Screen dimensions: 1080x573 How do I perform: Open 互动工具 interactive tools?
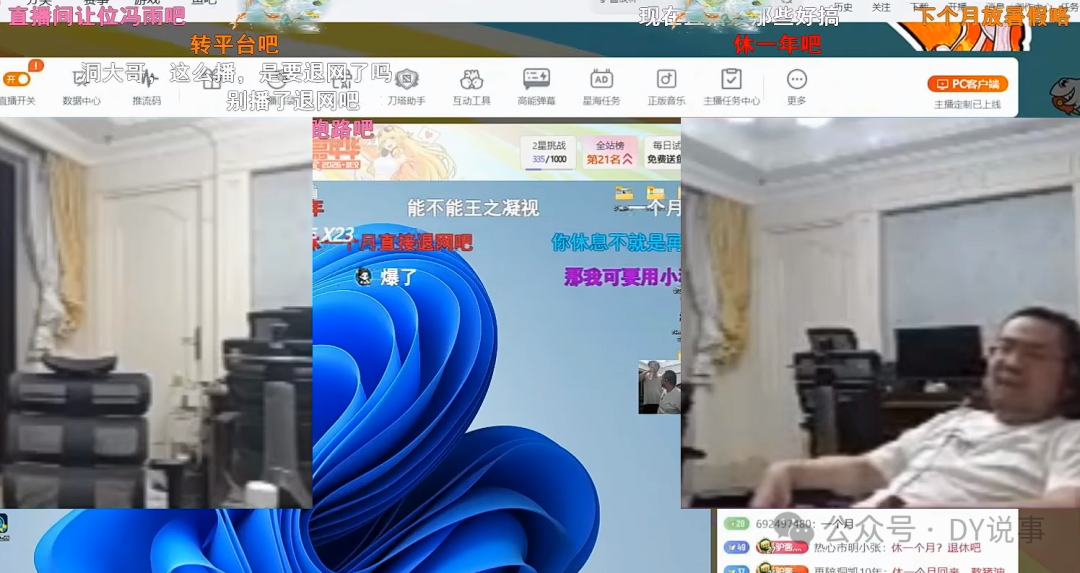tap(471, 87)
